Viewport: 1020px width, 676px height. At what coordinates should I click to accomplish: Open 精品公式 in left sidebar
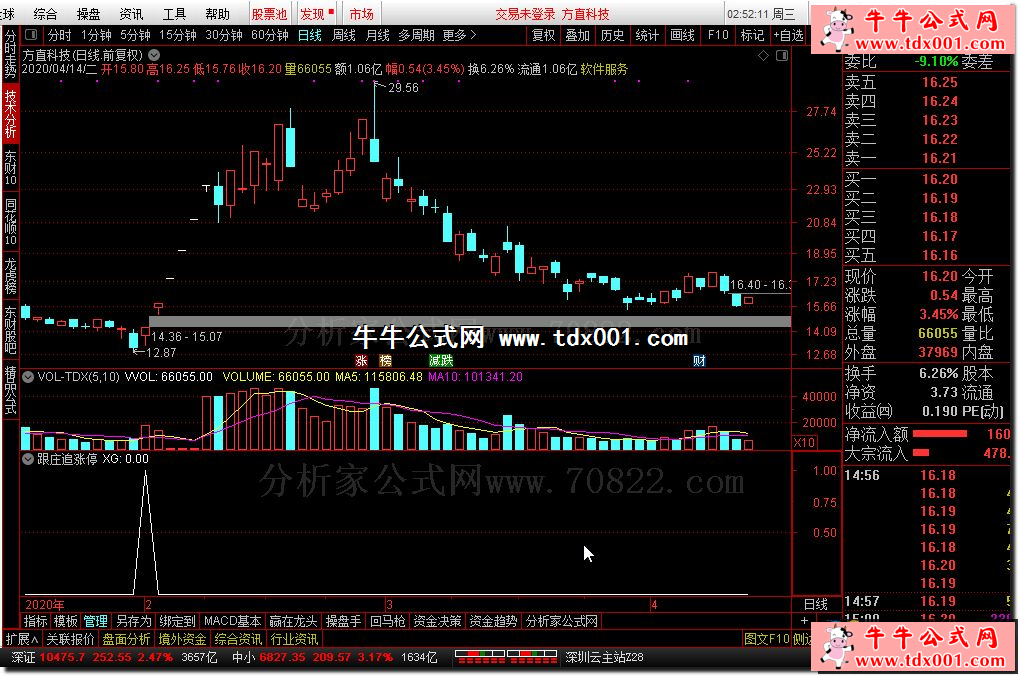[10, 390]
